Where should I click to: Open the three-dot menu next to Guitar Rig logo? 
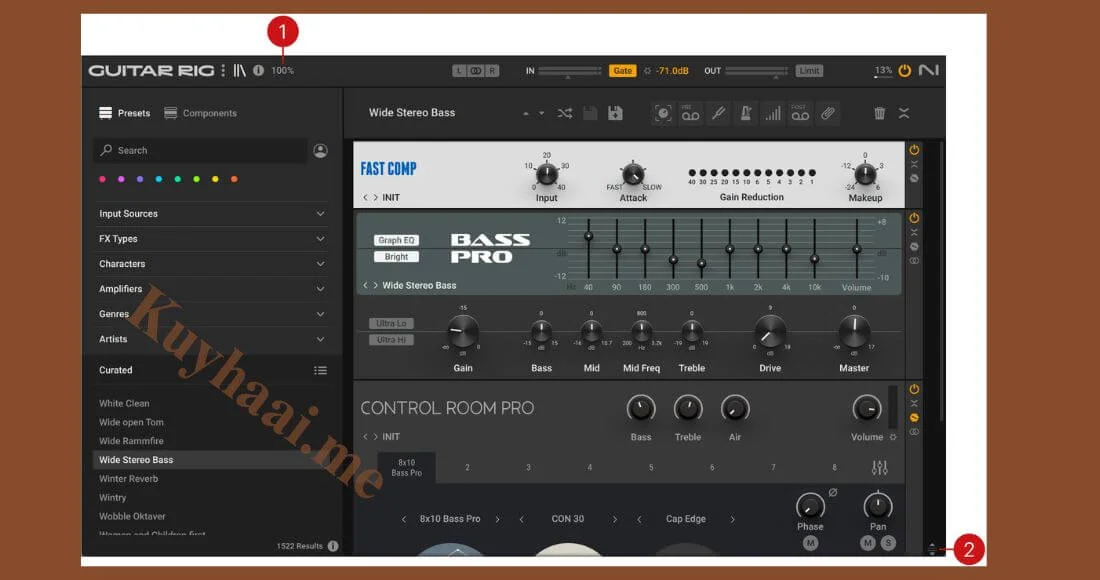pyautogui.click(x=223, y=70)
